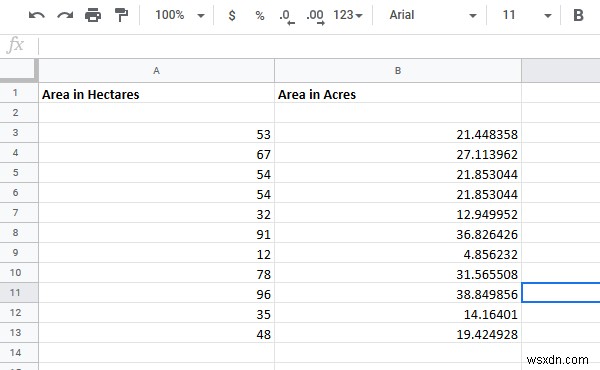Select cell with value 36.826426

pos(398,233)
